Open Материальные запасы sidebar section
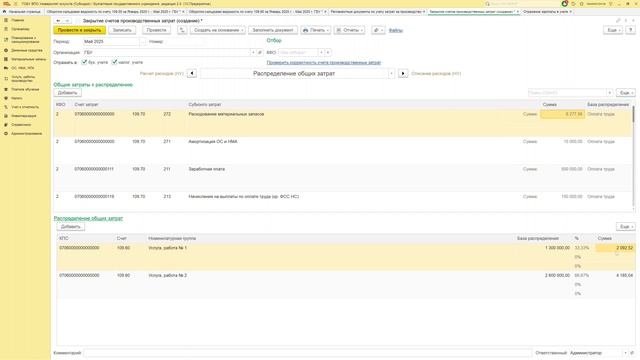This screenshot has width=640, height=360. 29,59
